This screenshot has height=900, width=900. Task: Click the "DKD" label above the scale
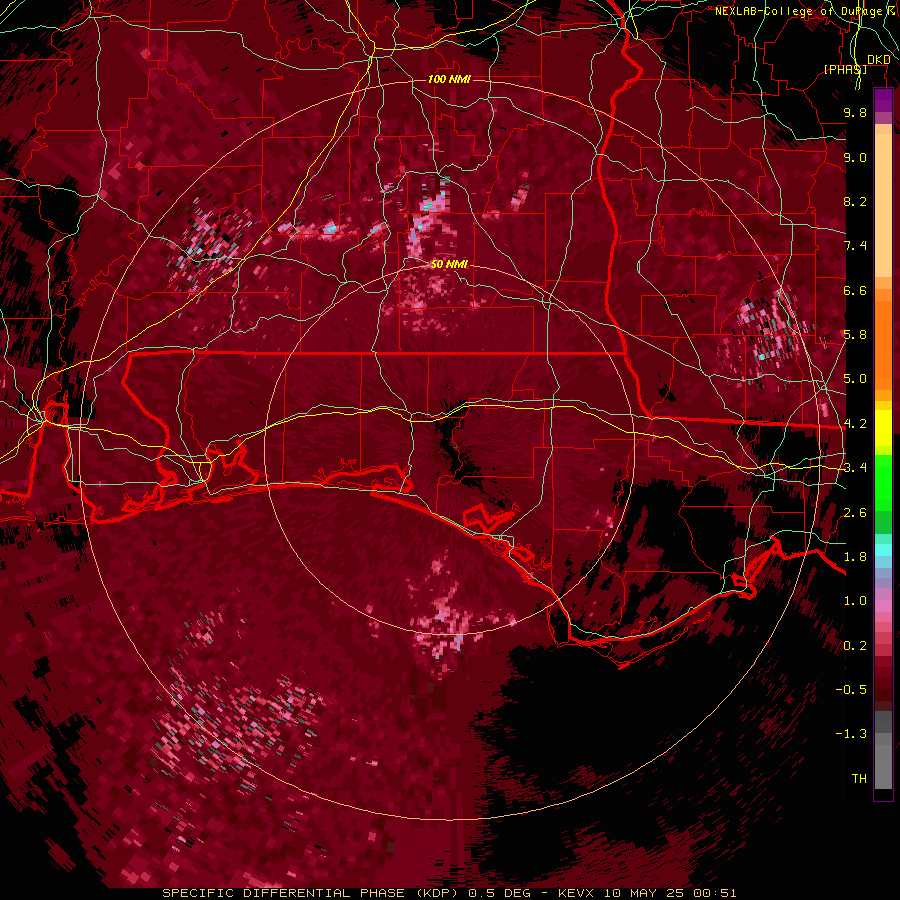click(x=879, y=60)
